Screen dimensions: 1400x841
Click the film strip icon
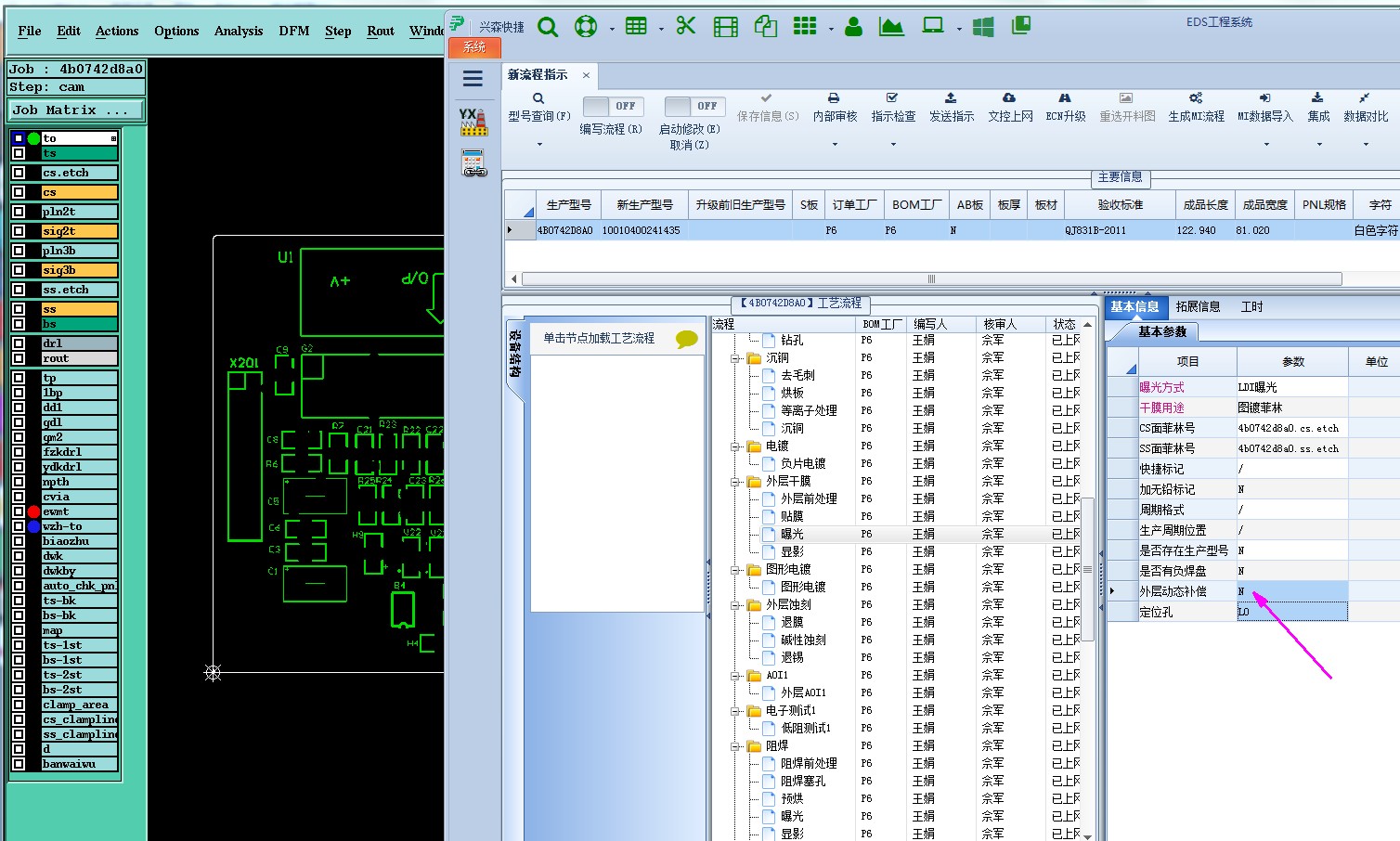coord(726,27)
